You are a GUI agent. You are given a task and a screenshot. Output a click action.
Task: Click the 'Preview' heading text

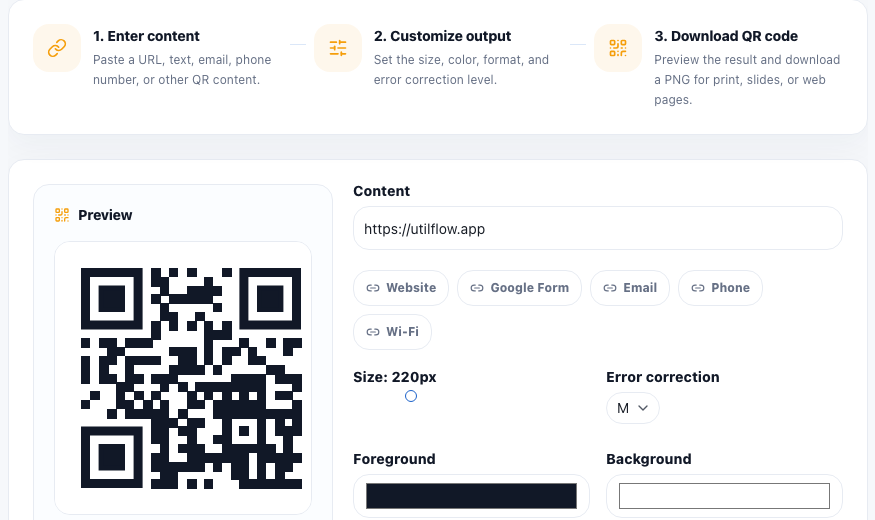click(105, 215)
